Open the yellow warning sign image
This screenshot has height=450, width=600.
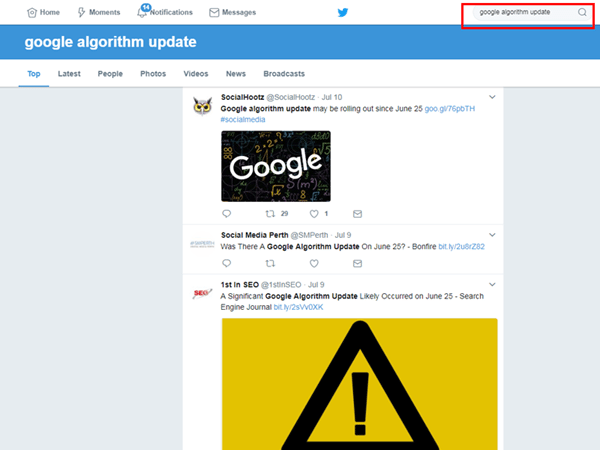tap(360, 384)
